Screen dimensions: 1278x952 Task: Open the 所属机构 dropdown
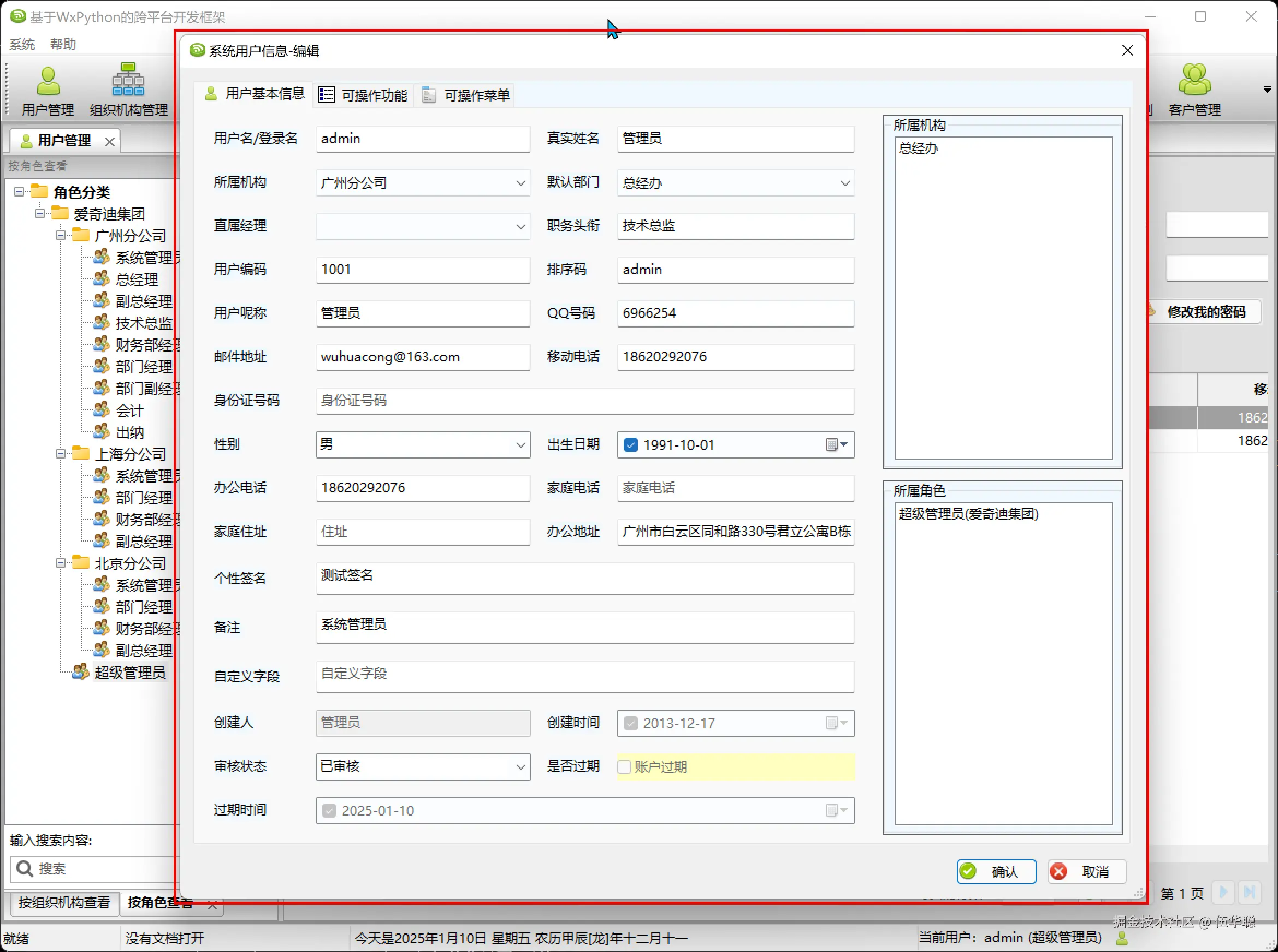520,183
